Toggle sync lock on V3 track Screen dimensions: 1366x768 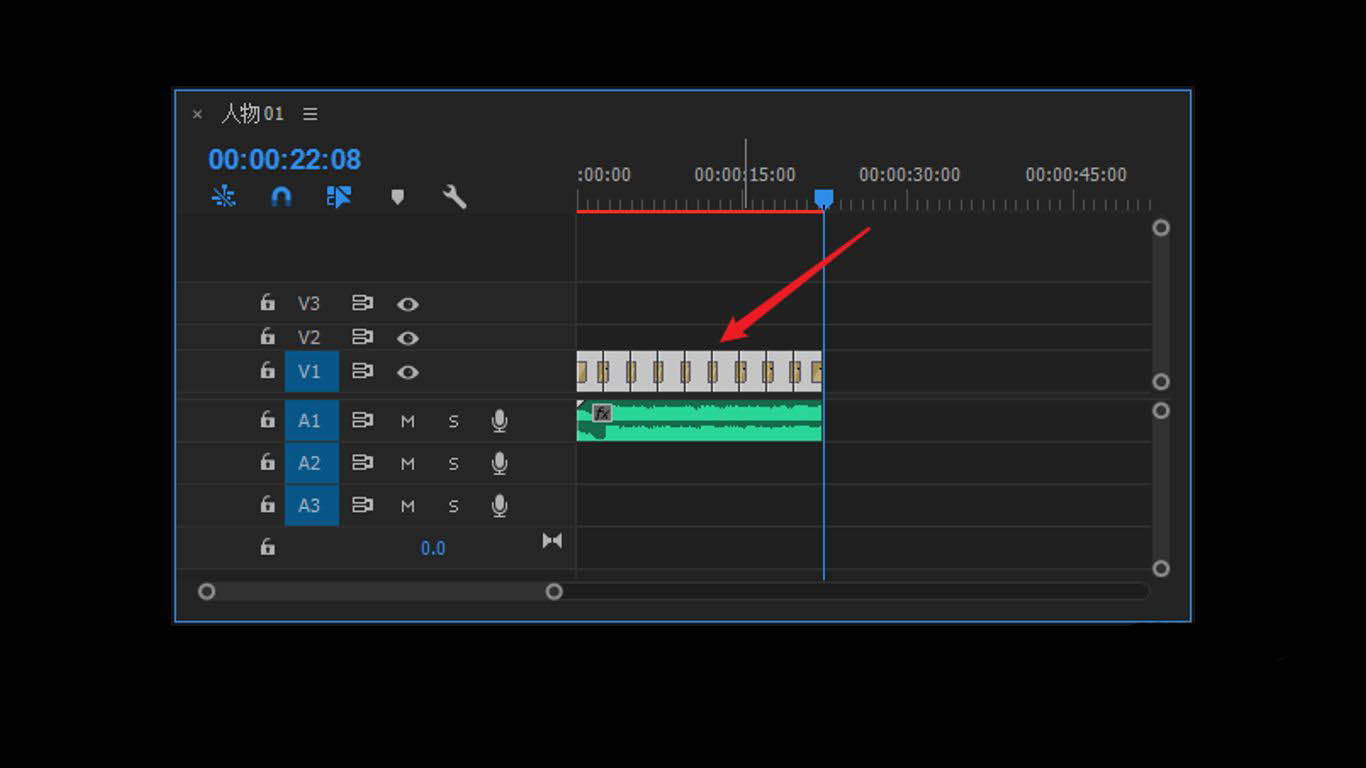(362, 303)
